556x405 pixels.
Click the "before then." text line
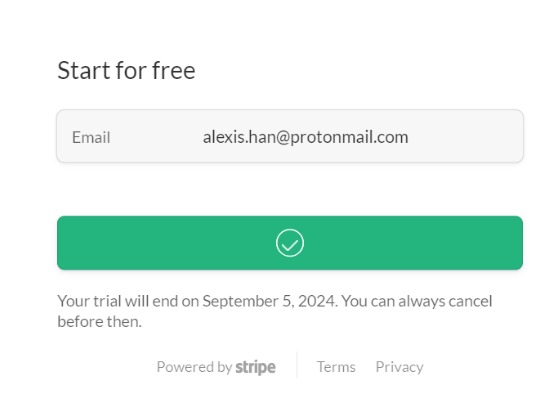pyautogui.click(x=99, y=322)
